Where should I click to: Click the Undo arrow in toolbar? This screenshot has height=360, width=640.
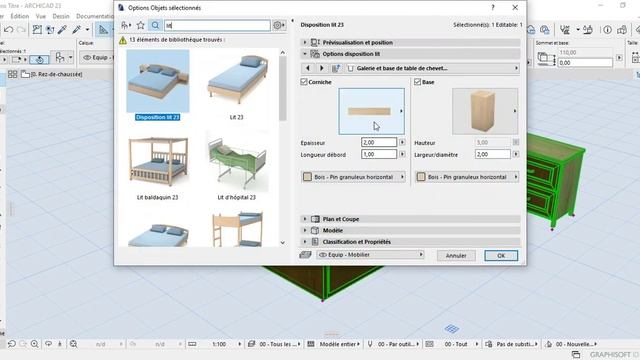tap(9, 30)
